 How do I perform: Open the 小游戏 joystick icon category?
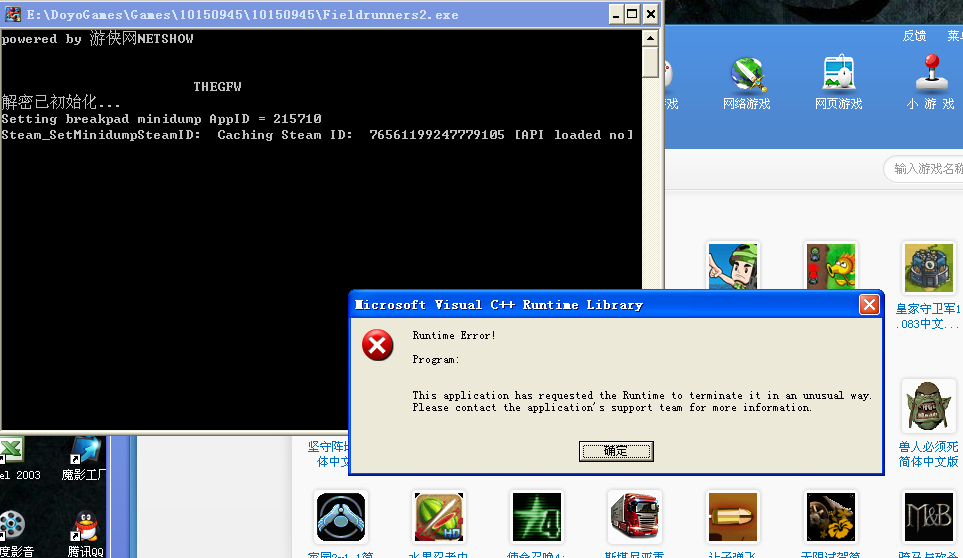click(932, 72)
